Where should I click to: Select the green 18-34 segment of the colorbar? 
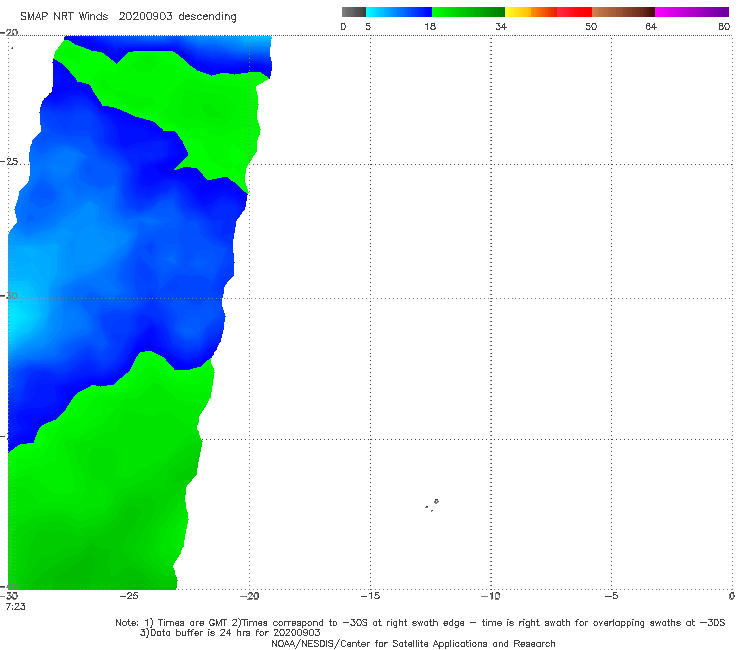(x=468, y=12)
